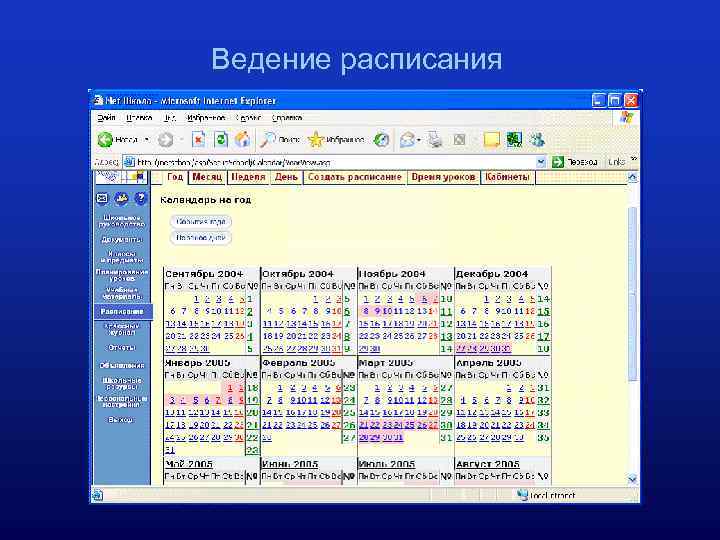Screen dimensions: 720x540
Task: Open the Messenger people icon in toolbar
Action: click(x=537, y=140)
